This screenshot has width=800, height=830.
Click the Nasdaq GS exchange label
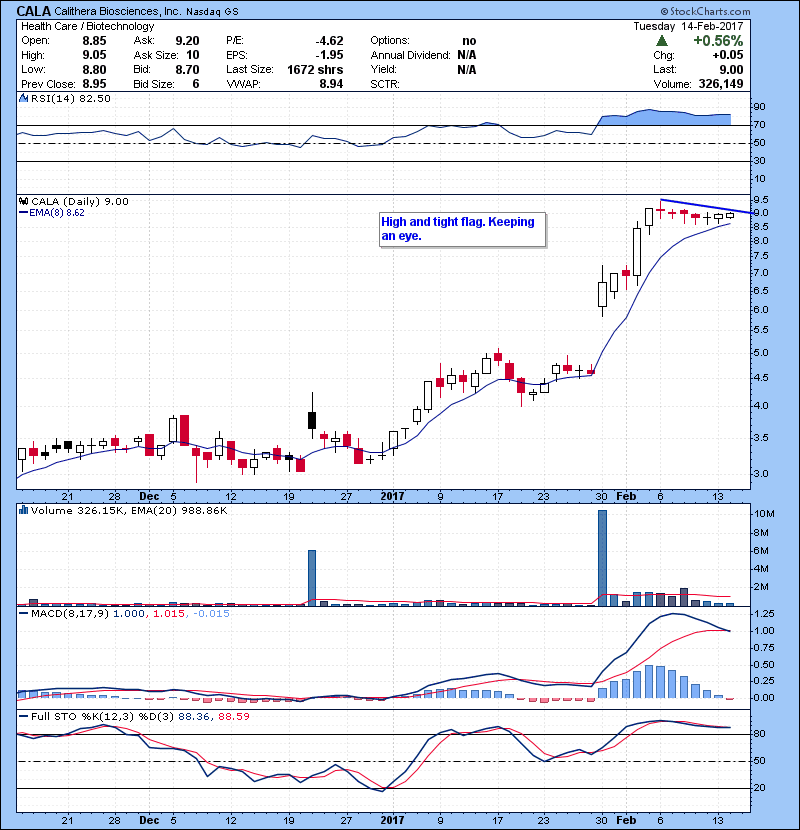(x=212, y=11)
